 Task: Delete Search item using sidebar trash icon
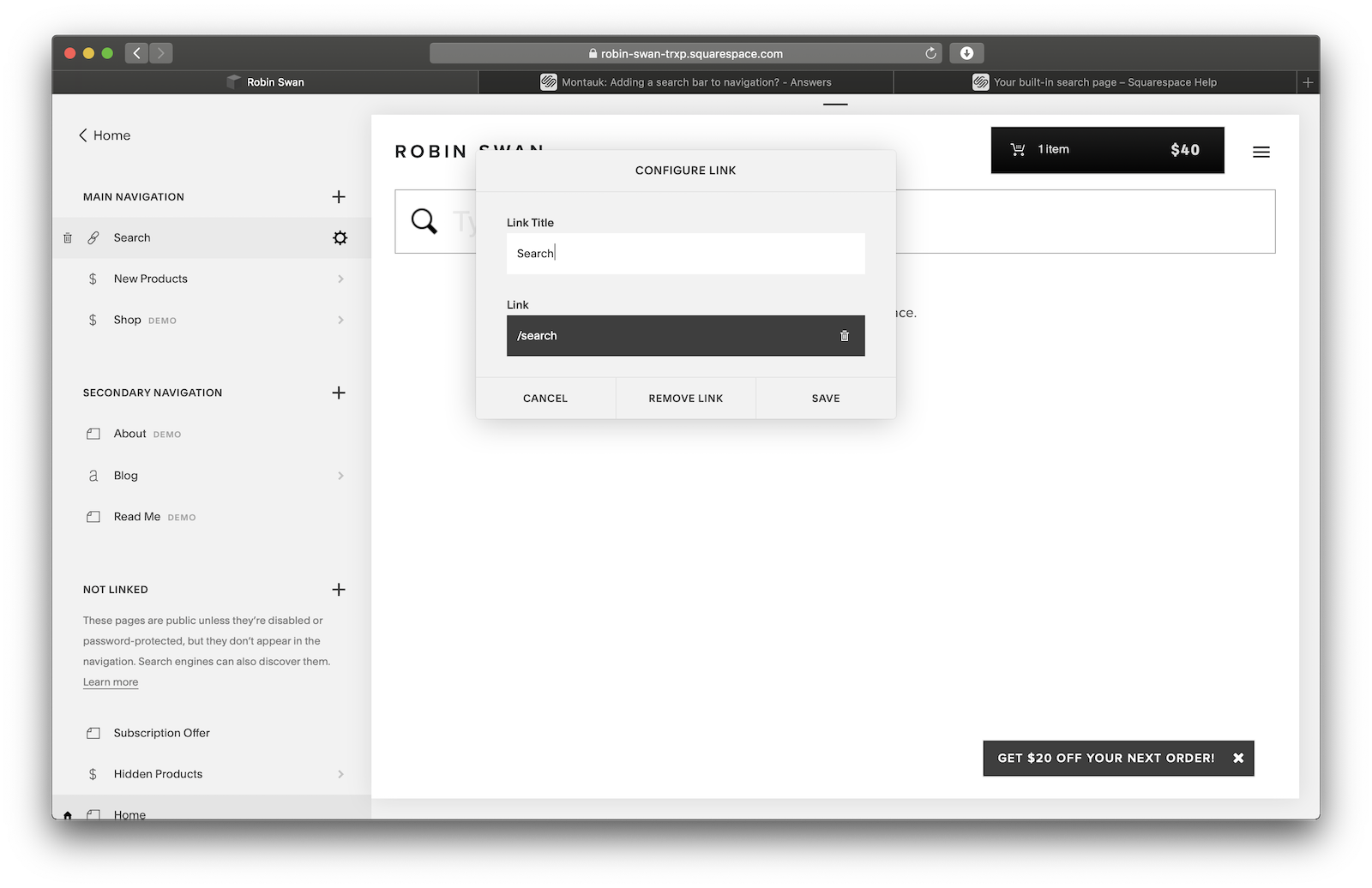68,238
